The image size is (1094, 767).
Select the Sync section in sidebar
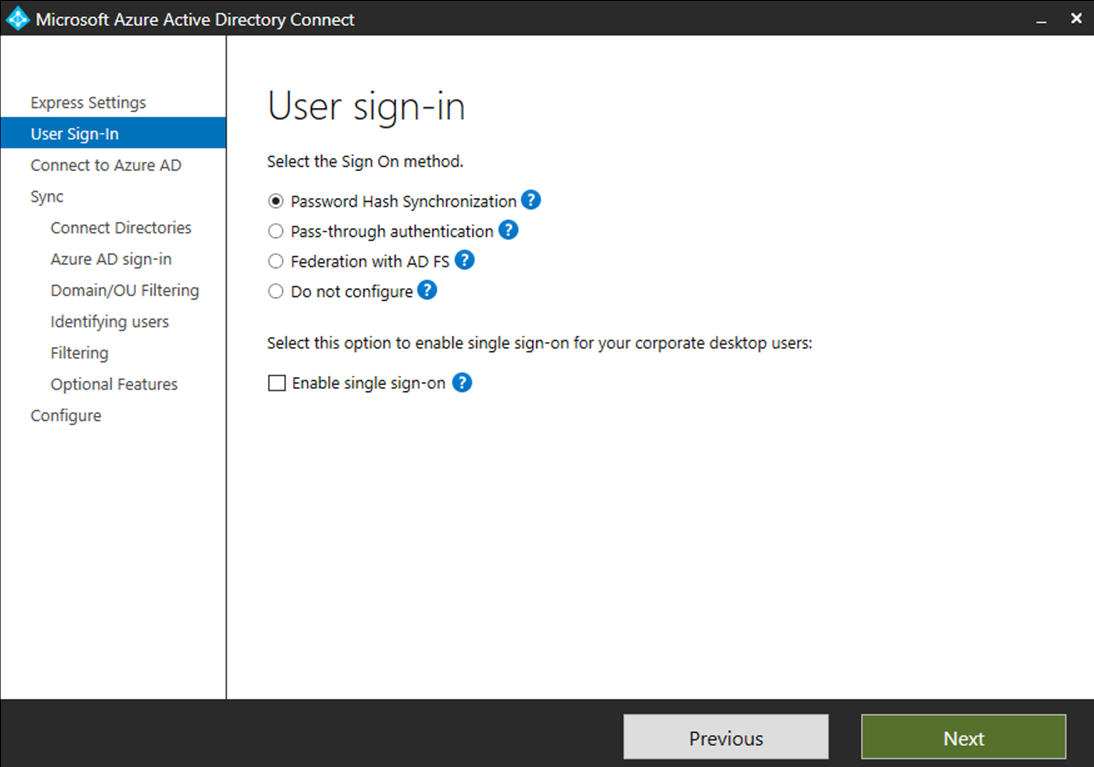(x=46, y=196)
